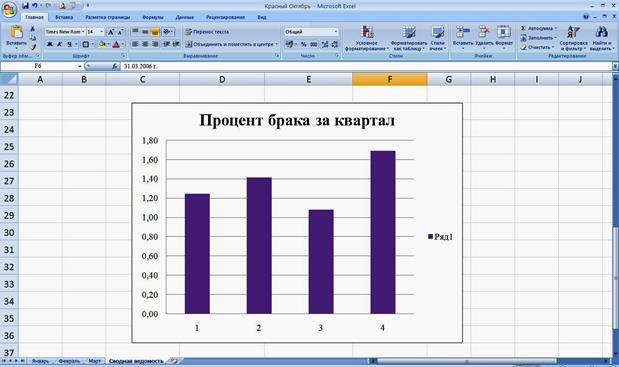Toggle bold formatting Ж button
Image resolution: width=619 pixels, height=367 pixels.
49,44
